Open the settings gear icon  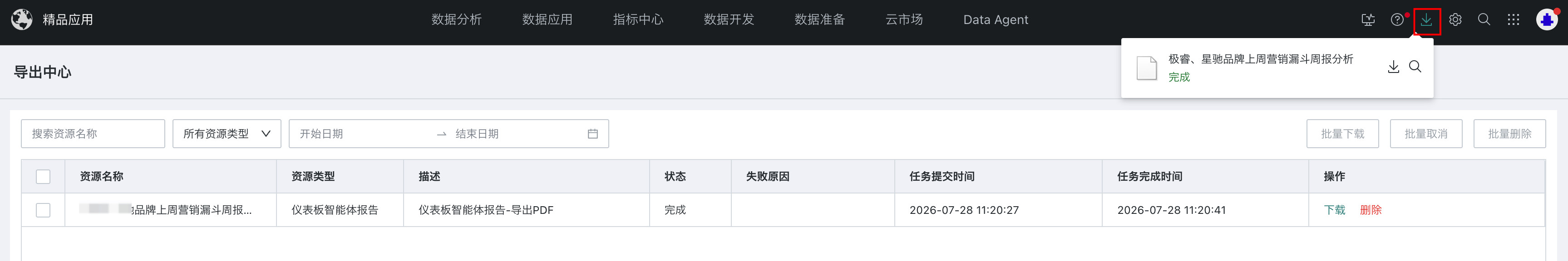click(x=1455, y=20)
